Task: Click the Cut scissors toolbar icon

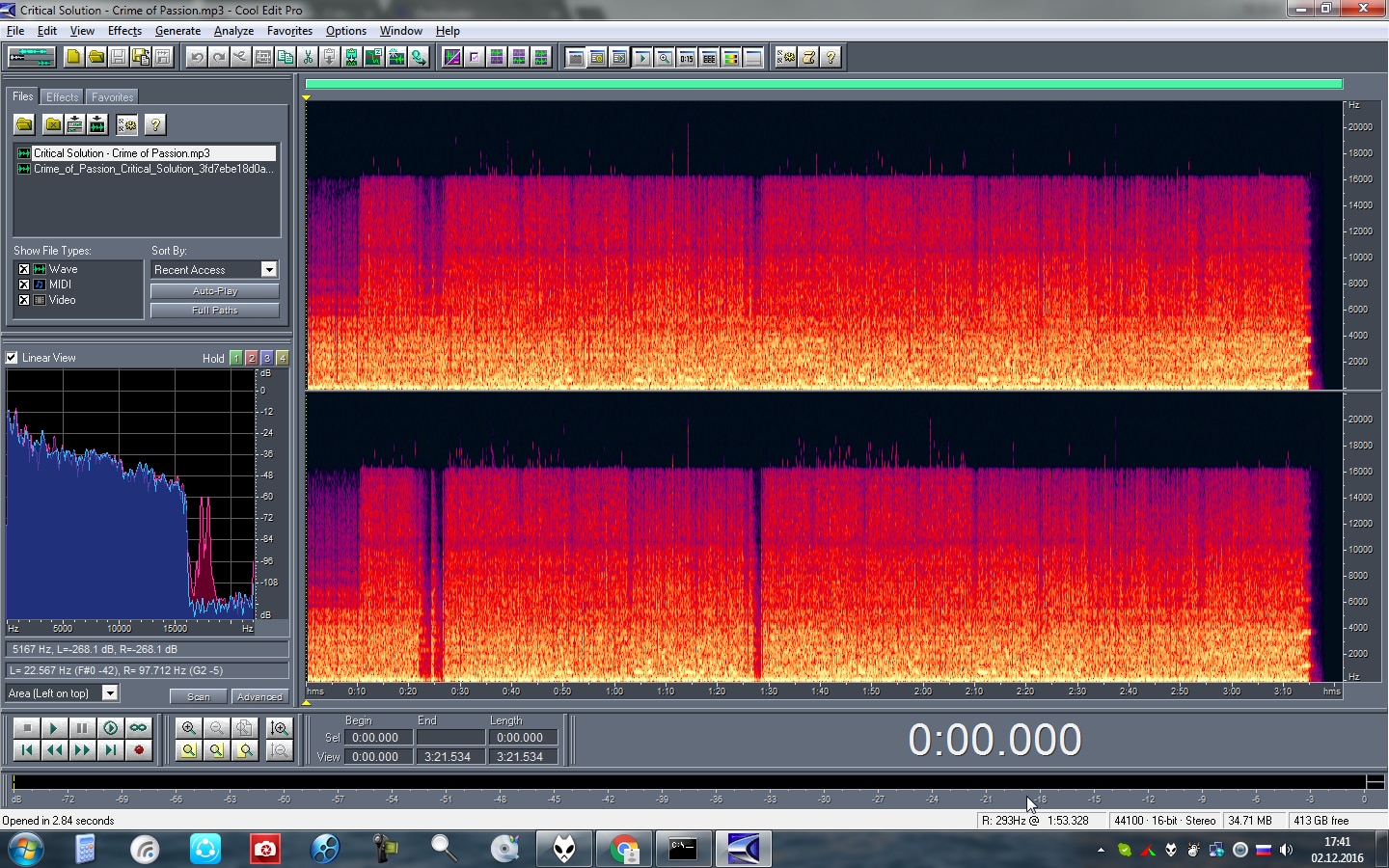Action: click(x=308, y=57)
